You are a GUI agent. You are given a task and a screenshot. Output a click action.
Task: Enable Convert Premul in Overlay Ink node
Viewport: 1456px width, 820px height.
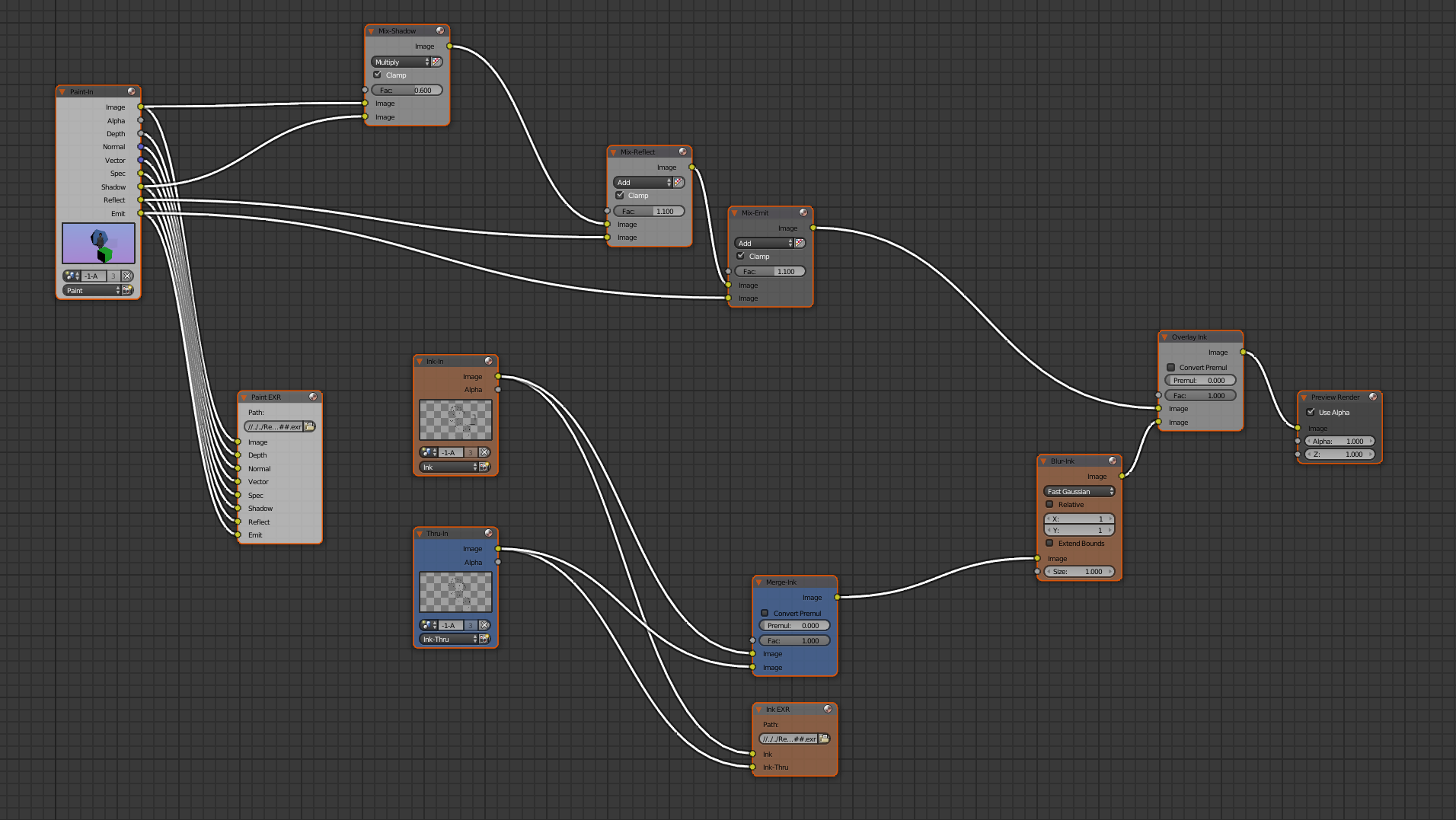tap(1171, 367)
